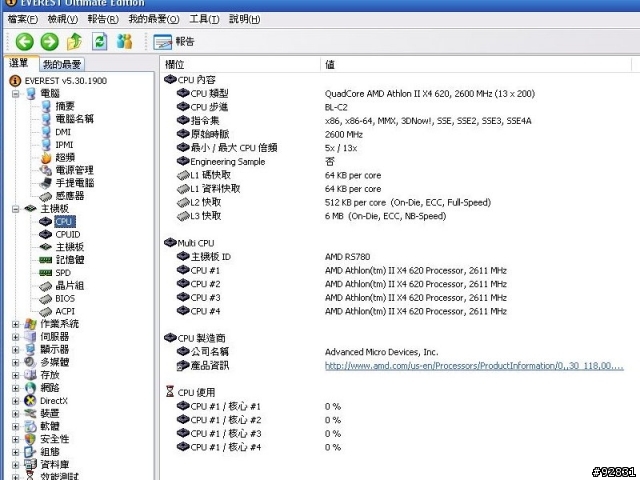640x480 pixels.
Task: Expand the 存放 tree node
Action: coord(16,376)
